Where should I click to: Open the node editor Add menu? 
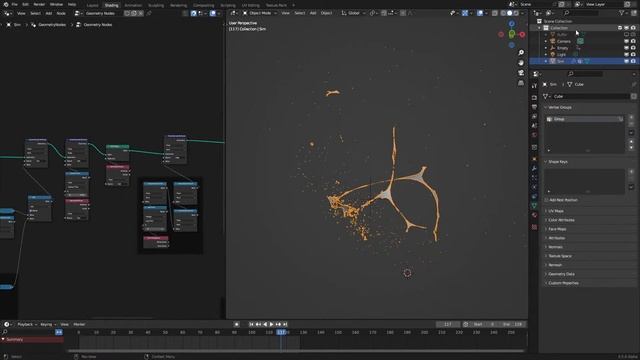[x=49, y=13]
